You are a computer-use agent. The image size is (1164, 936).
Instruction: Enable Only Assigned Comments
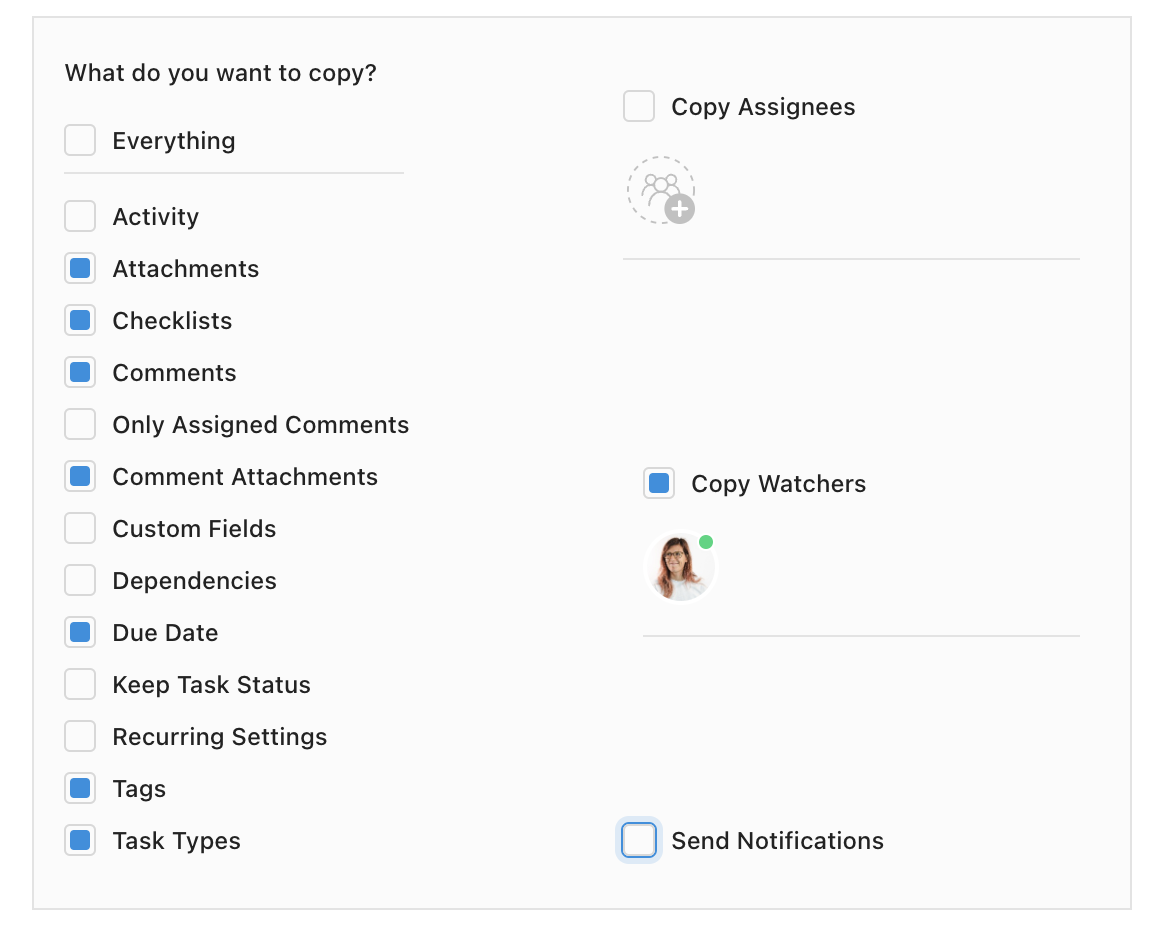[x=80, y=424]
